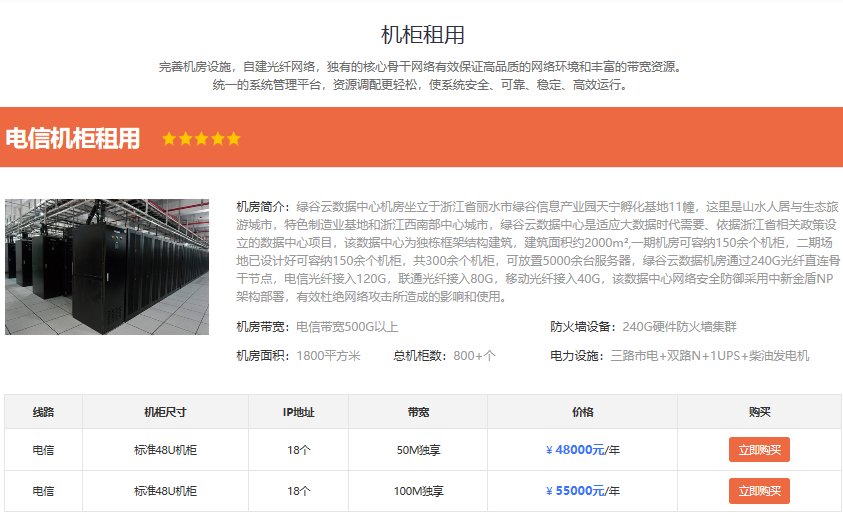Click the 立即购买 button for 48000元 plan
Image resolution: width=843 pixels, height=514 pixels.
point(759,449)
